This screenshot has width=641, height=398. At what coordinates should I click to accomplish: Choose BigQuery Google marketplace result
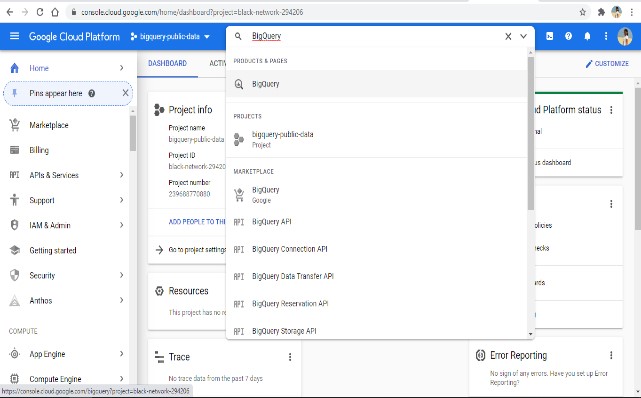pyautogui.click(x=377, y=195)
